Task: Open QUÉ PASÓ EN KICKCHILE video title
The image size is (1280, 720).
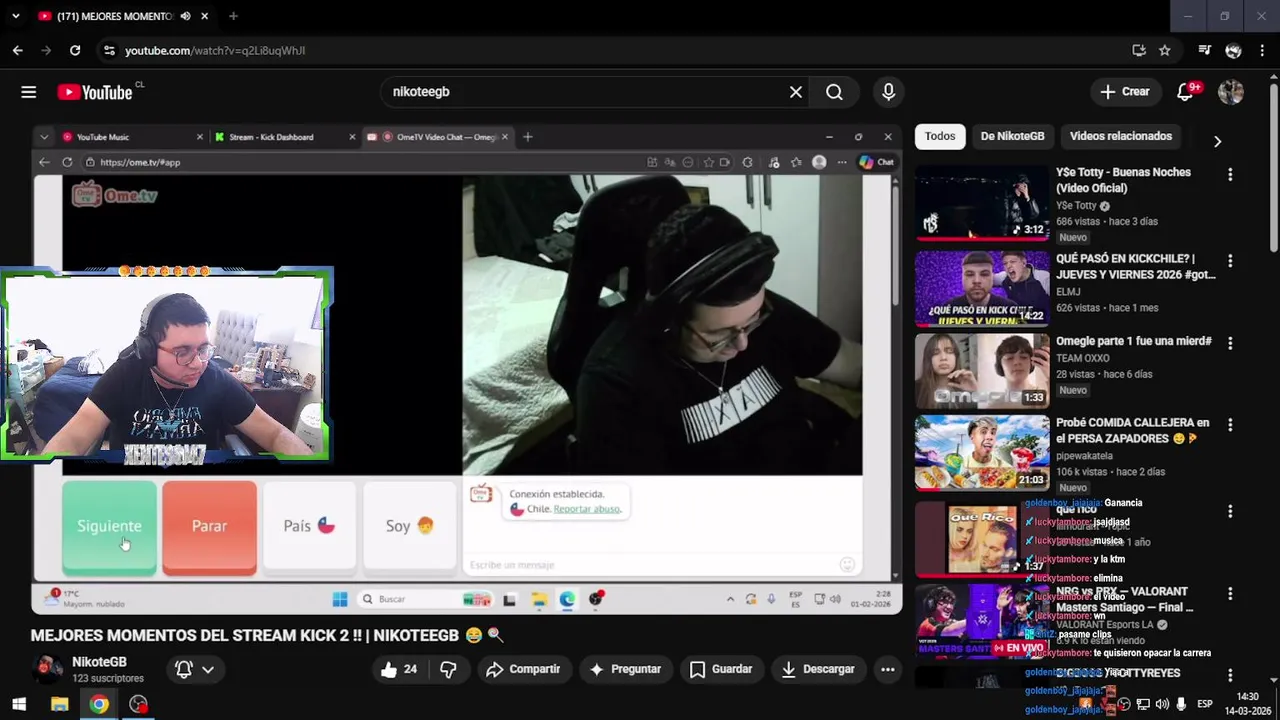Action: point(1136,266)
